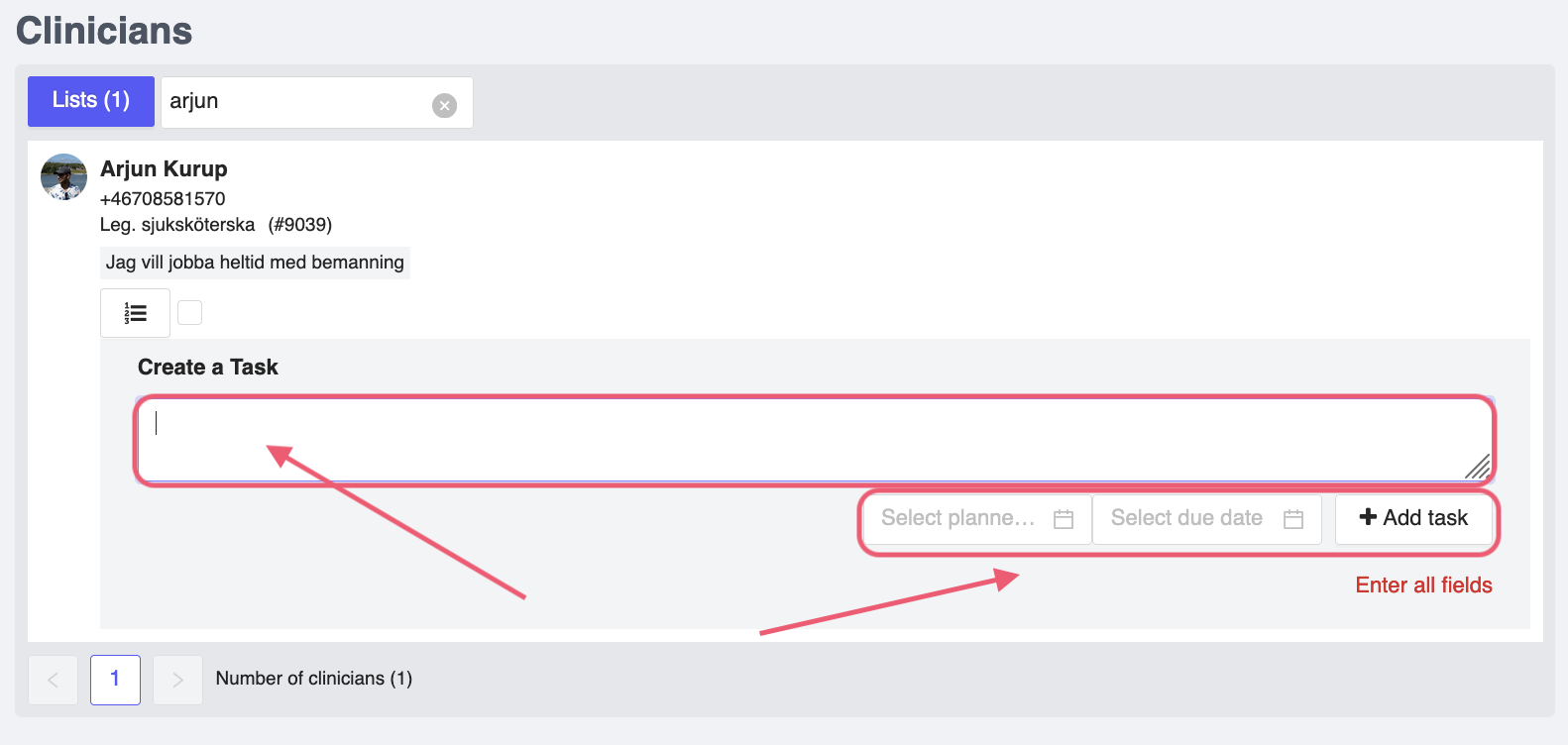Click the phone number +46708581570
This screenshot has width=1568, height=745.
(162, 198)
